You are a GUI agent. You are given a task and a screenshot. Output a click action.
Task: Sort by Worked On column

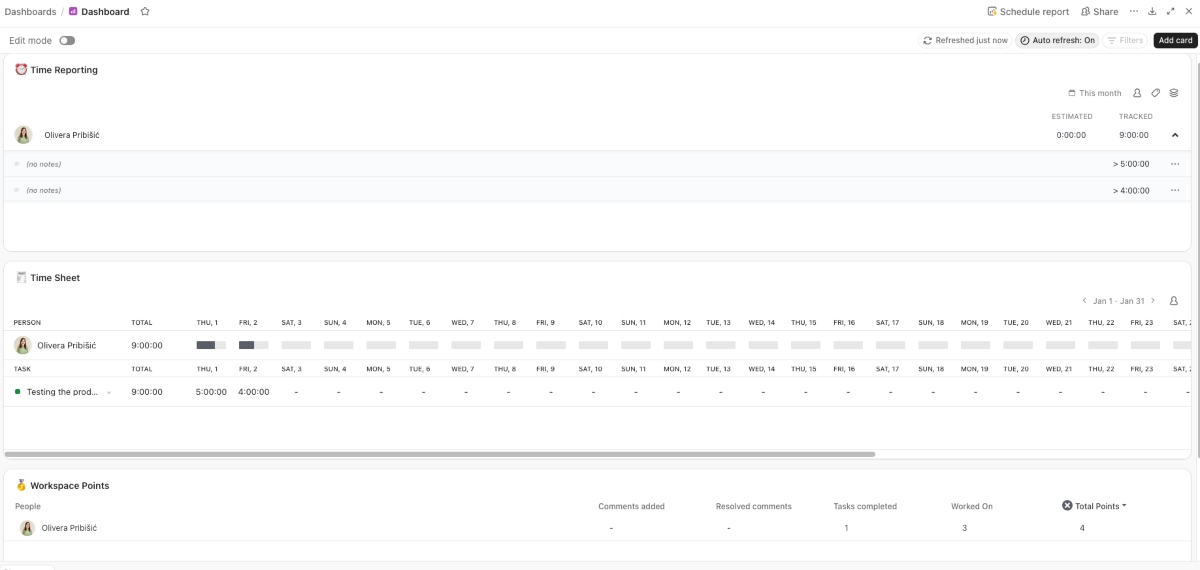pyautogui.click(x=972, y=506)
